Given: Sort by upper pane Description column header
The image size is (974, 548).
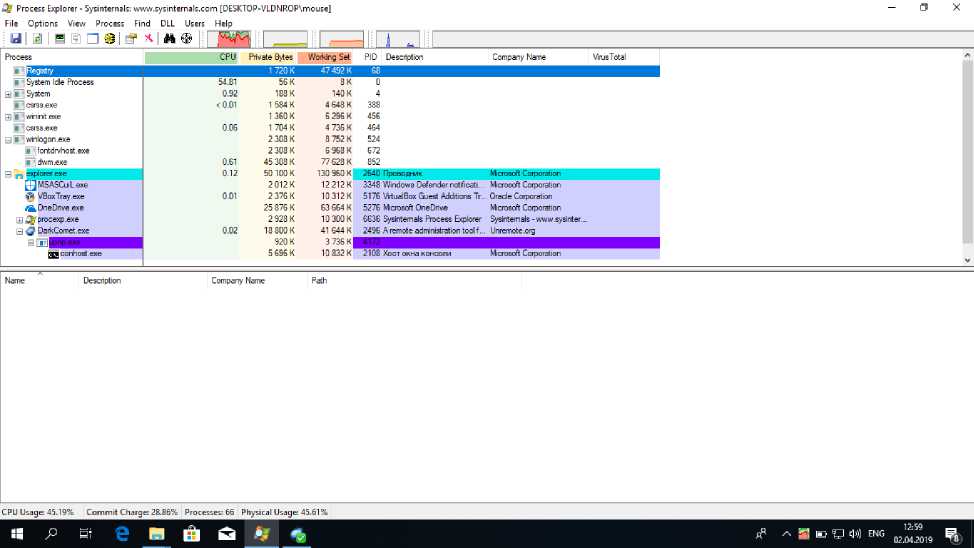Looking at the screenshot, I should click(x=434, y=57).
